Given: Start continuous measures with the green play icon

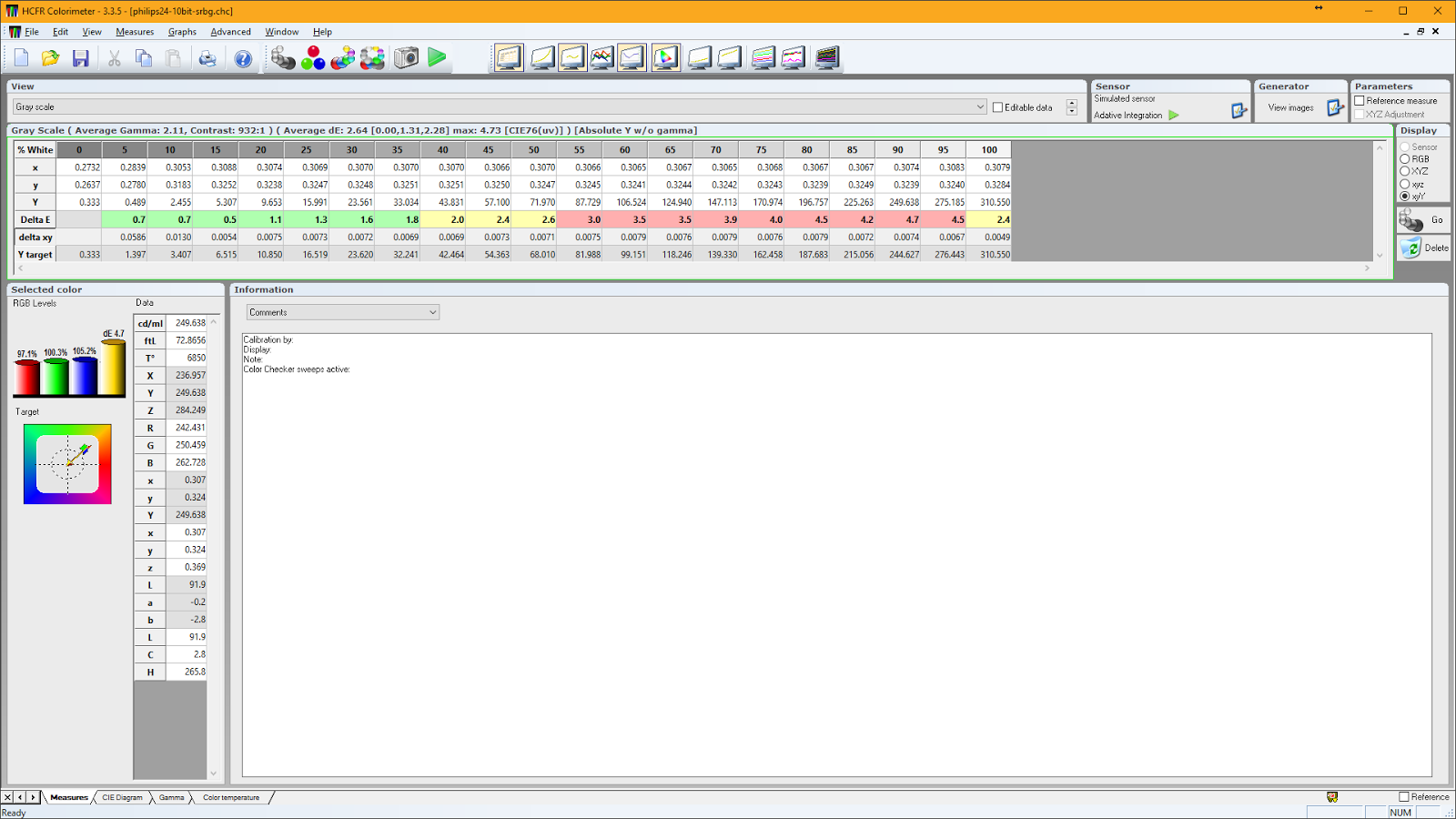Looking at the screenshot, I should click(438, 57).
